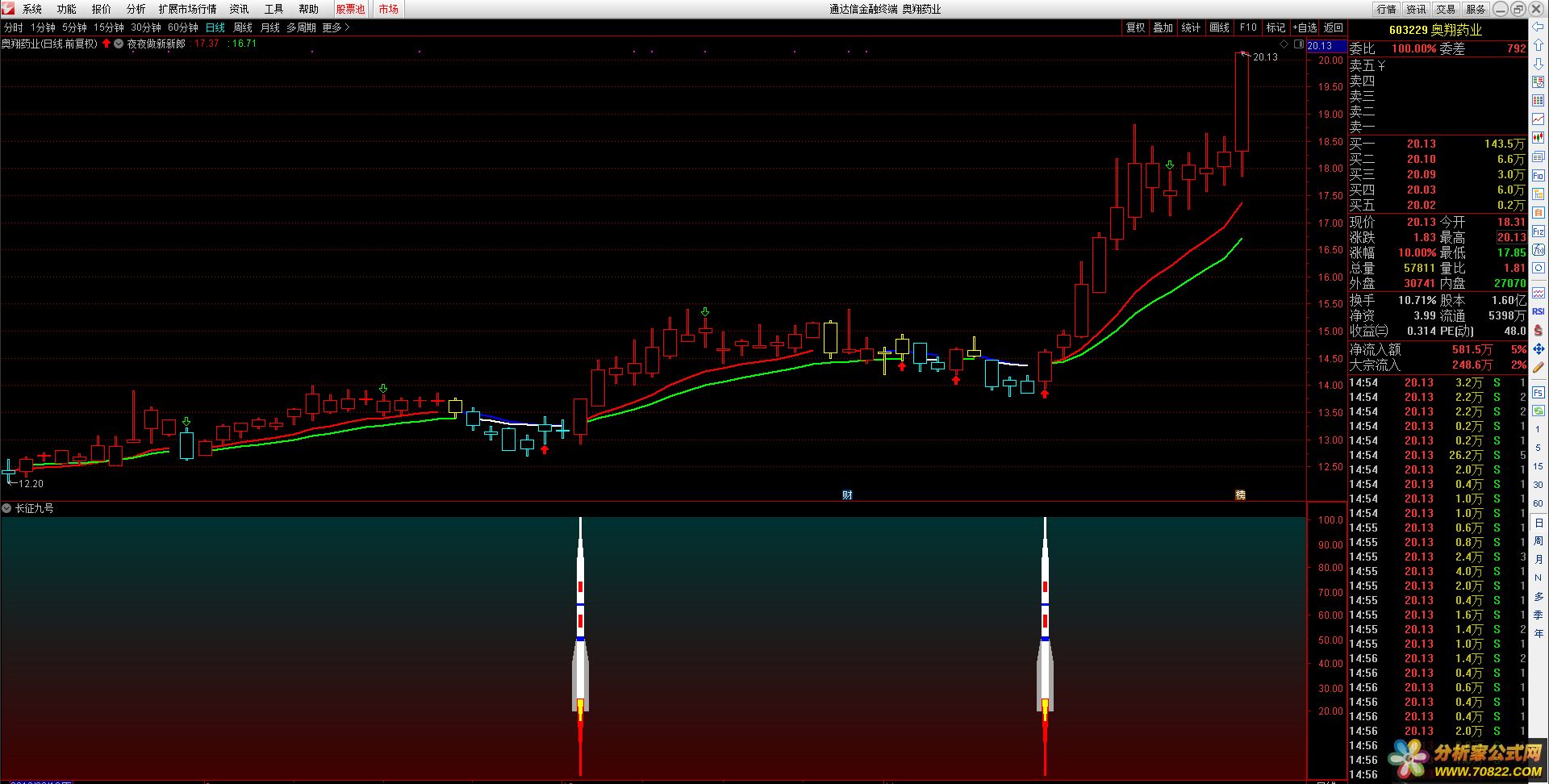The image size is (1549, 784).
Task: Open the 工具 menu
Action: [x=274, y=9]
